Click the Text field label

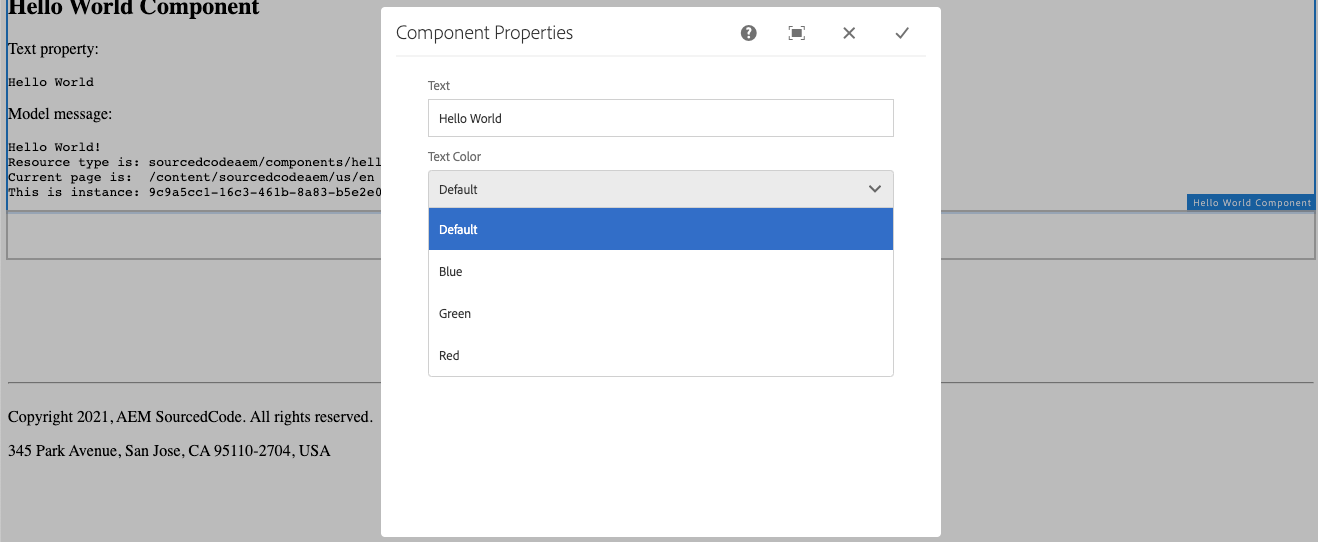(x=439, y=86)
